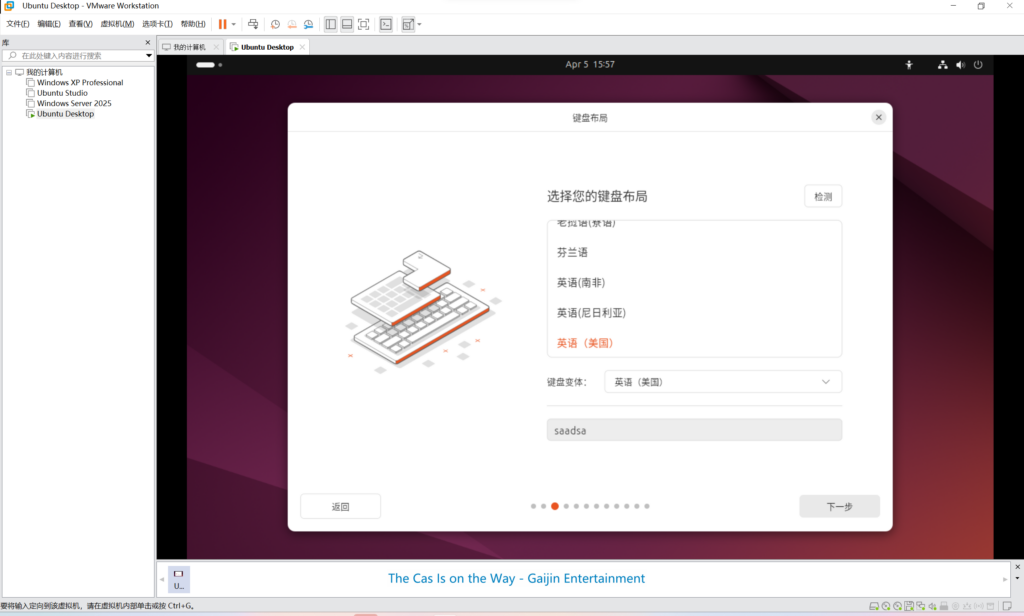Click the Ubuntu power menu icon
The height and width of the screenshot is (616, 1024).
978,65
